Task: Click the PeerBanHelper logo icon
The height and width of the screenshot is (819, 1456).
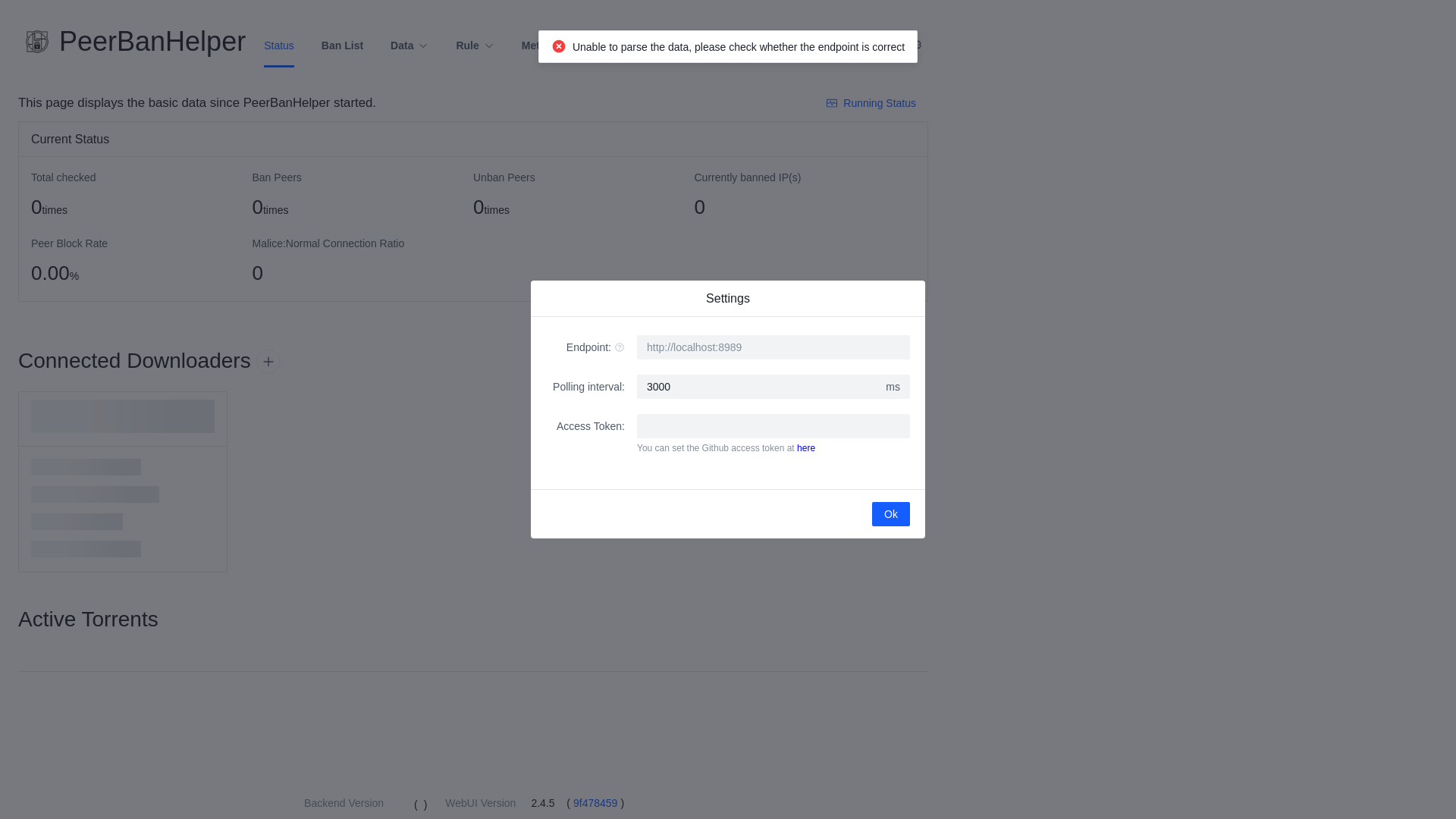Action: click(36, 42)
